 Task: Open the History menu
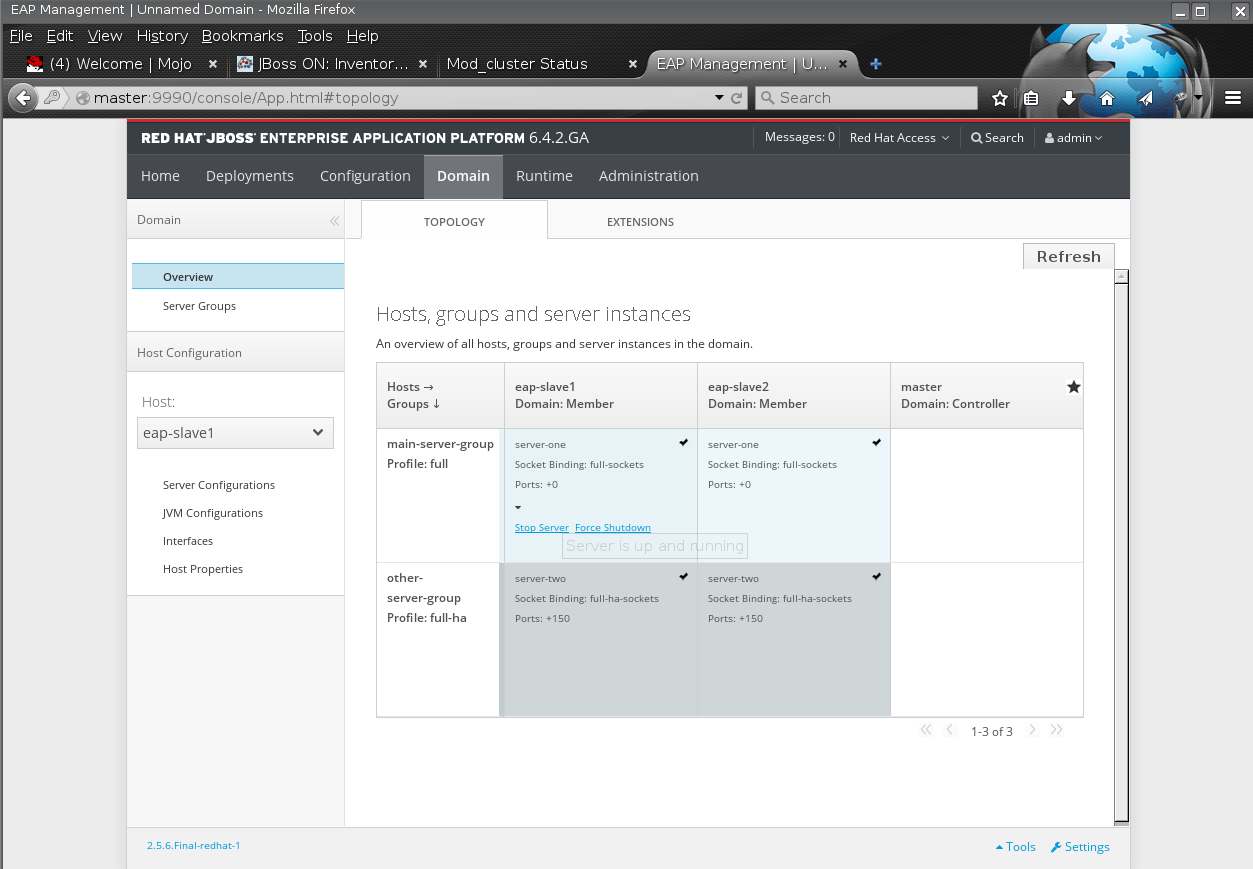click(162, 36)
